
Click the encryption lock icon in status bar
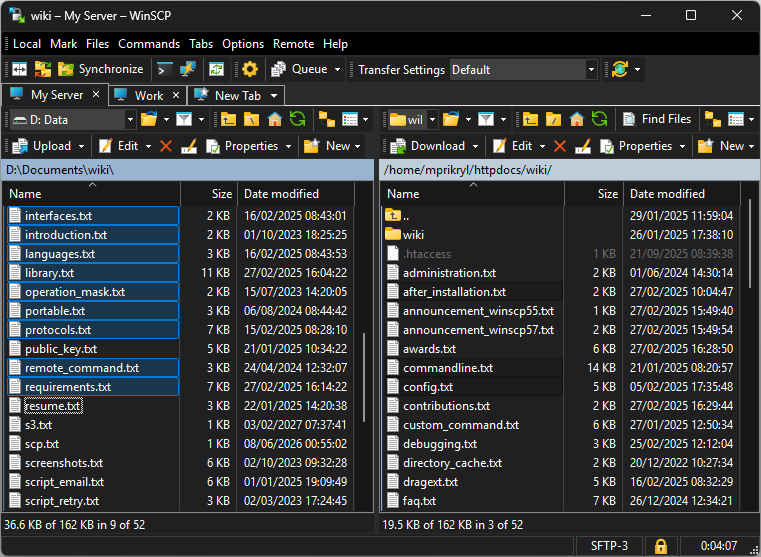660,546
